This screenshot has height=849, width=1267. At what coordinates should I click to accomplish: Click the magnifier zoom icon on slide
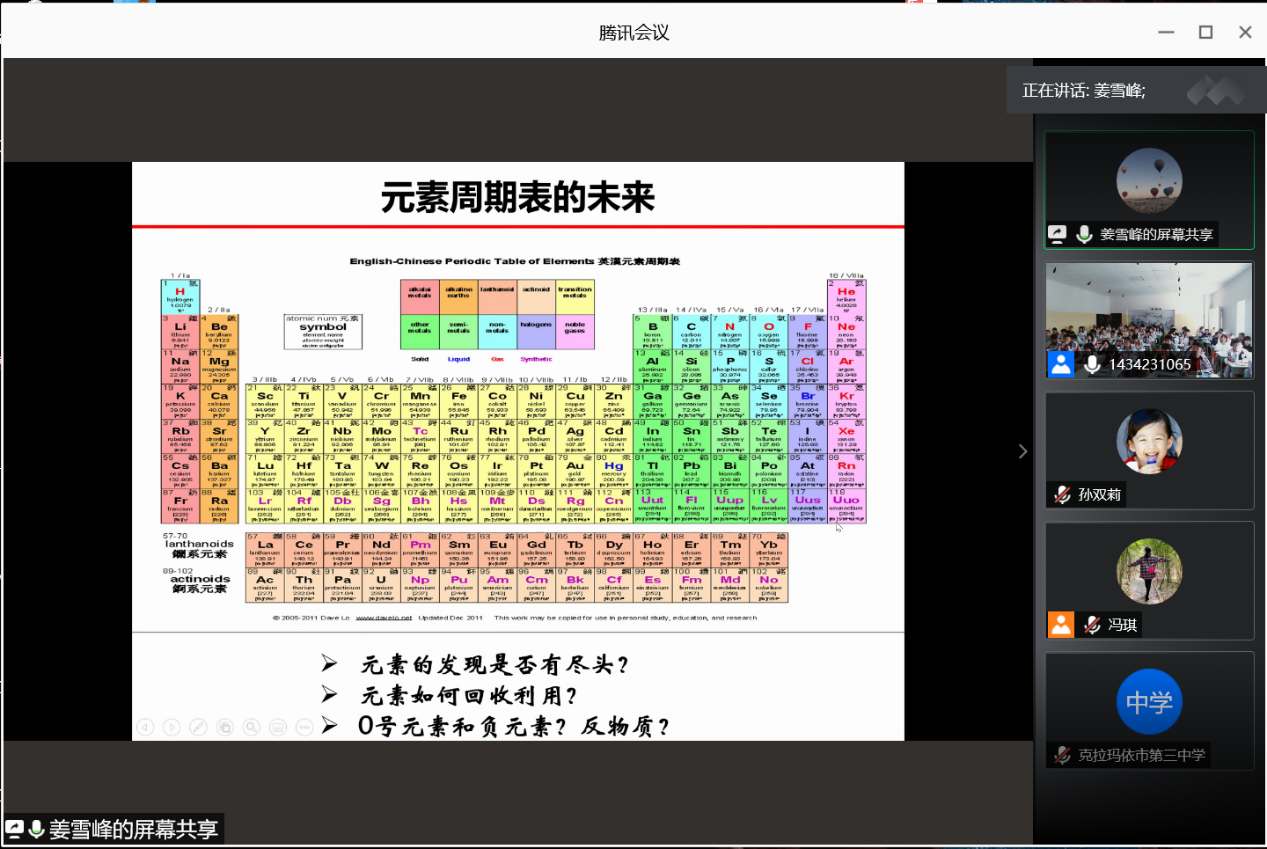[x=251, y=727]
